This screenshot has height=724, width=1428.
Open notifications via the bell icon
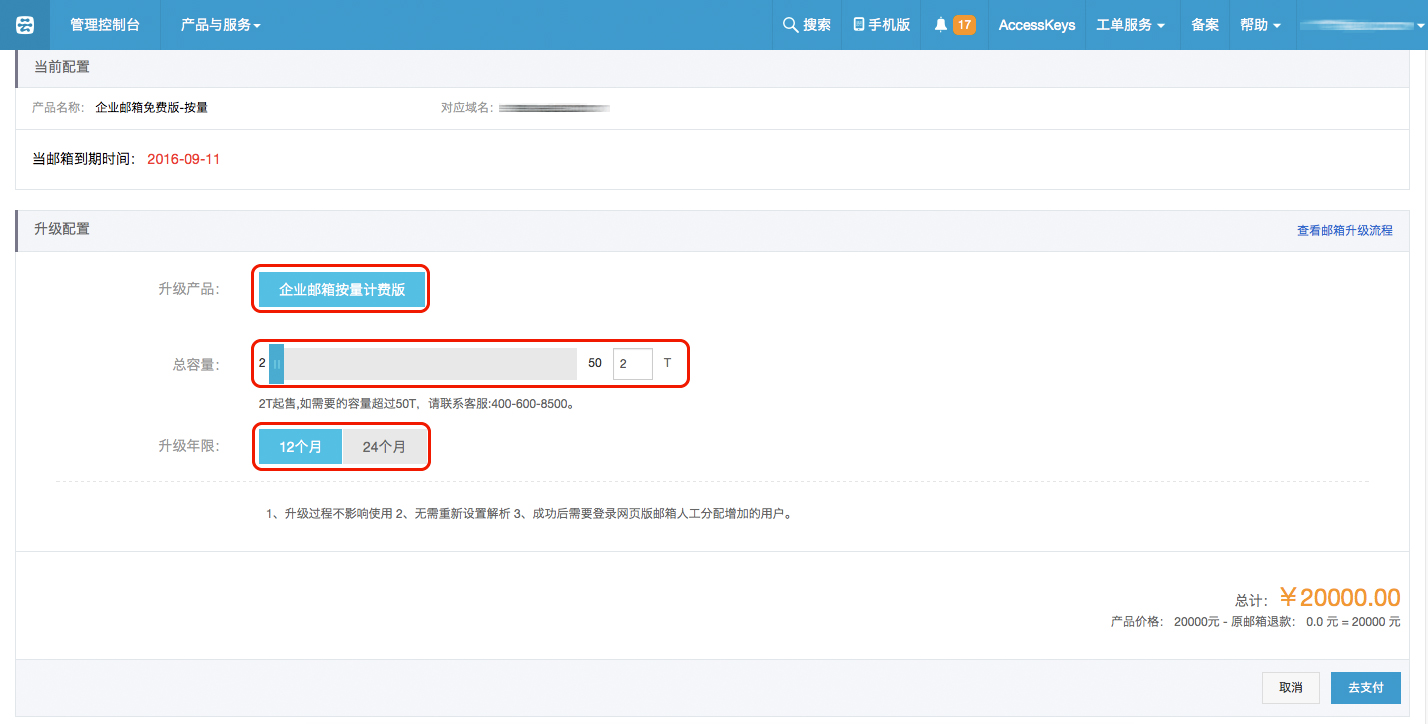pos(940,25)
